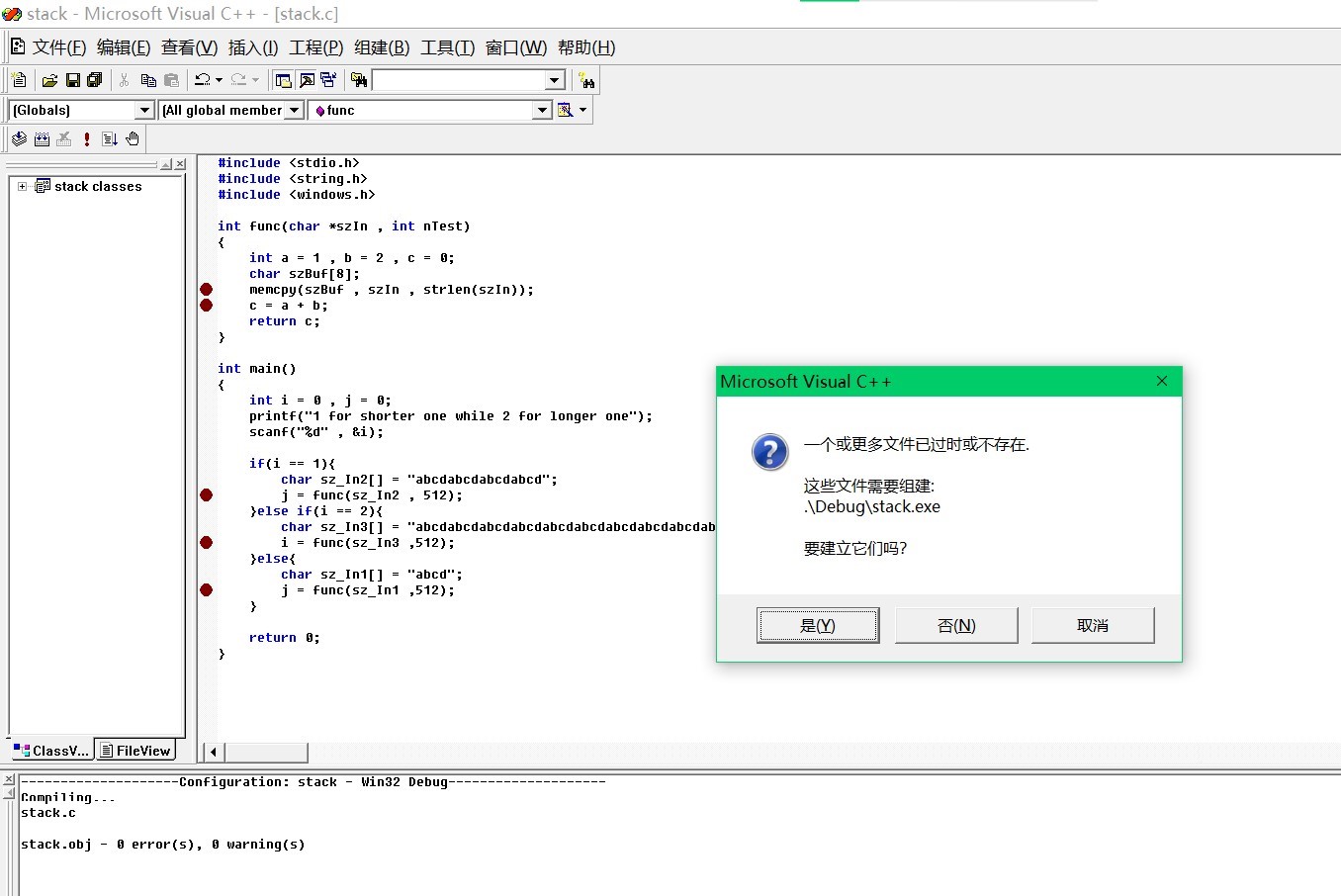Run the program with the red exclamation icon
The height and width of the screenshot is (896, 1341).
[x=87, y=139]
